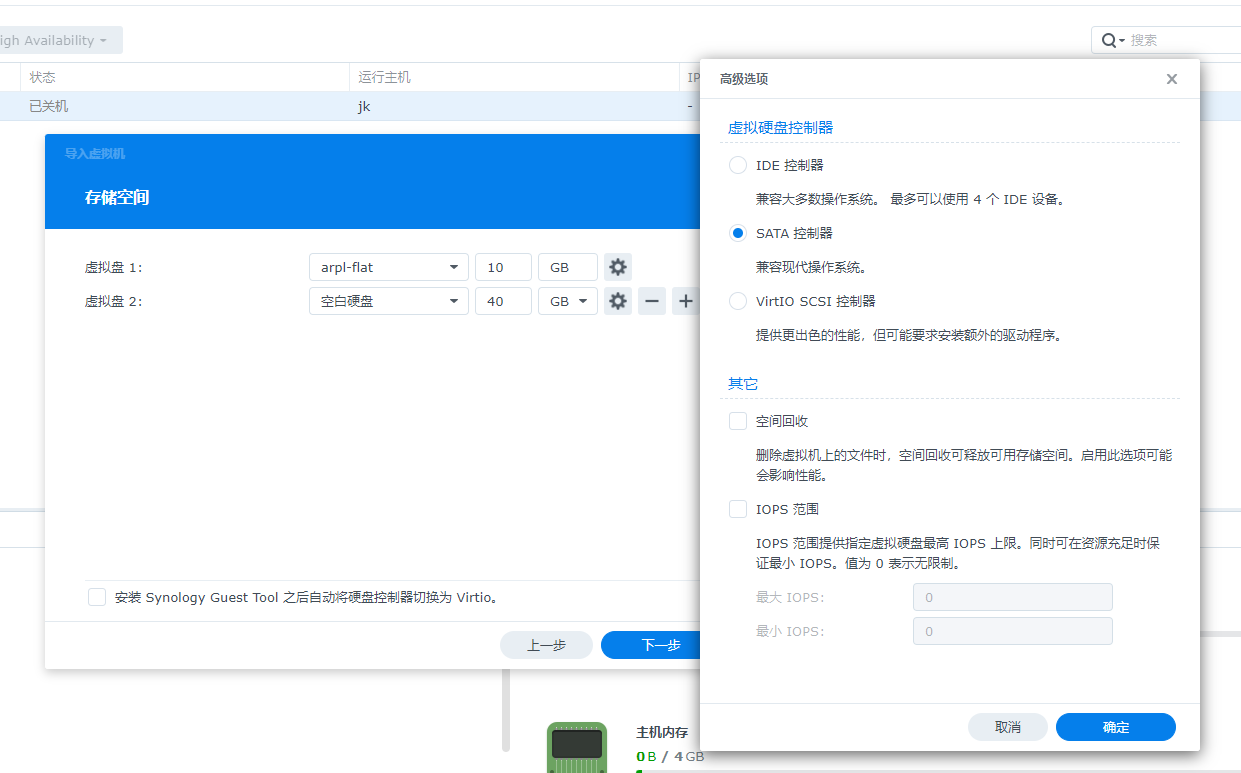Click 主机内存 label
1241x773 pixels.
point(662,732)
